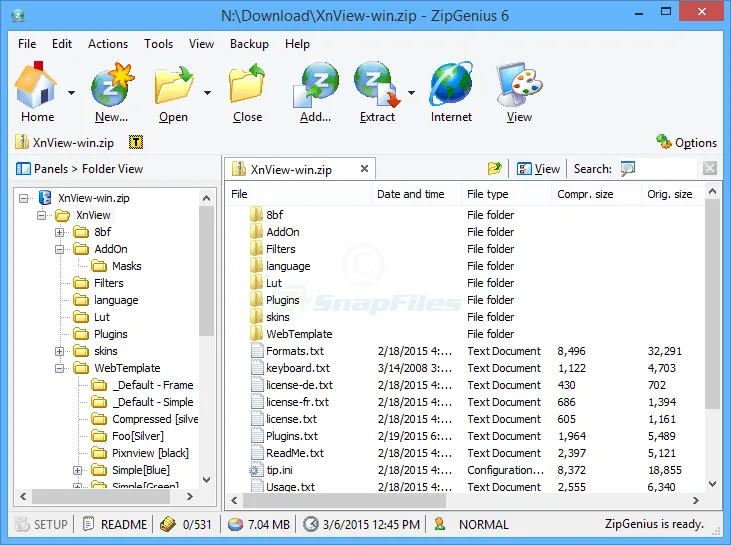Open the Extract button dropdown arrow
Viewport: 731px width, 545px height.
(411, 93)
